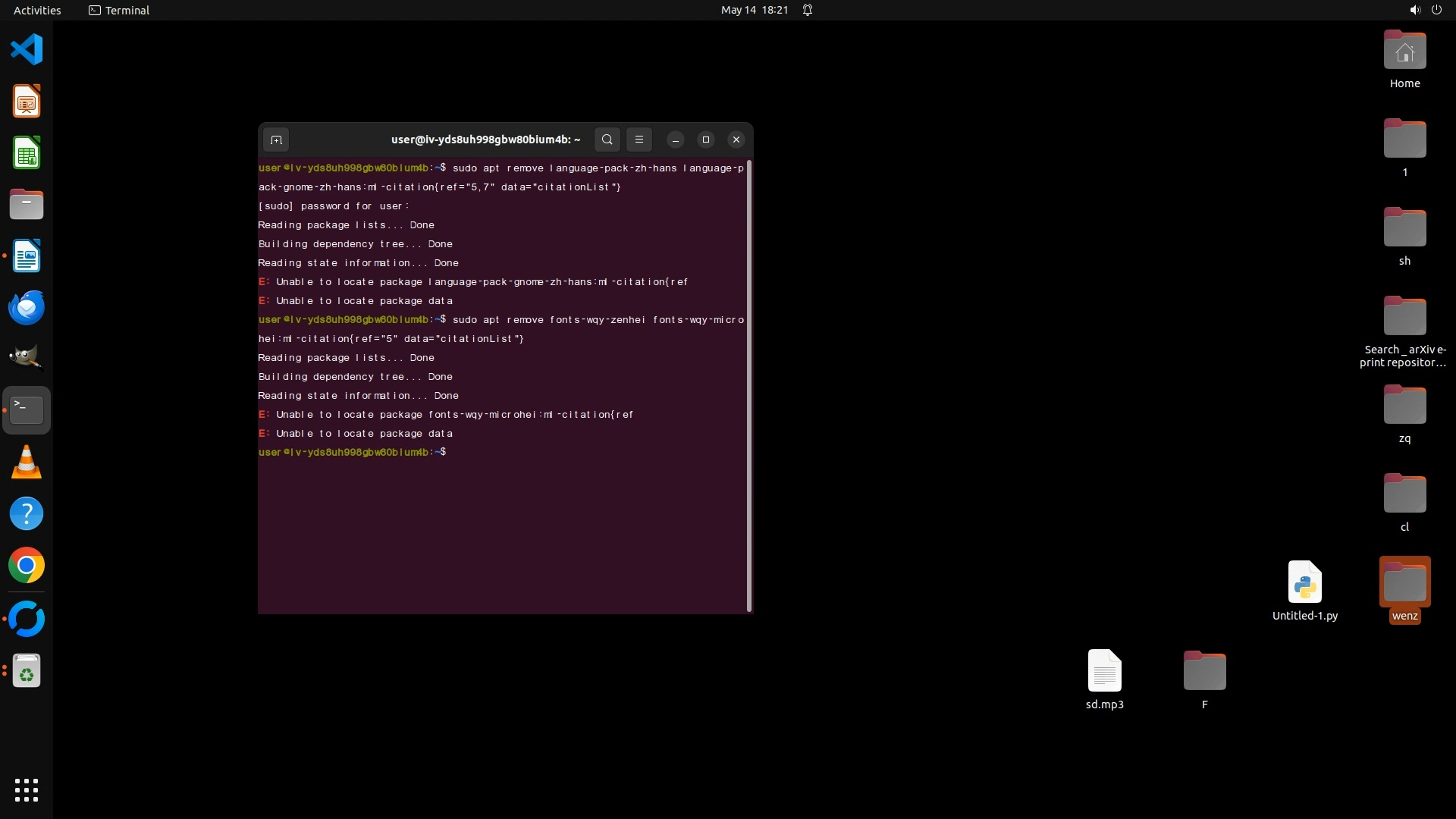Viewport: 1456px width, 819px height.
Task: Open the Terminal app menu in top bar
Action: click(119, 10)
